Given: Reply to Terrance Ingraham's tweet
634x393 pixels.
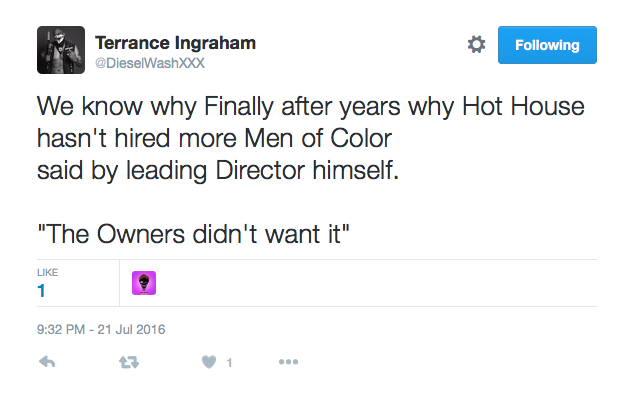Looking at the screenshot, I should [47, 362].
